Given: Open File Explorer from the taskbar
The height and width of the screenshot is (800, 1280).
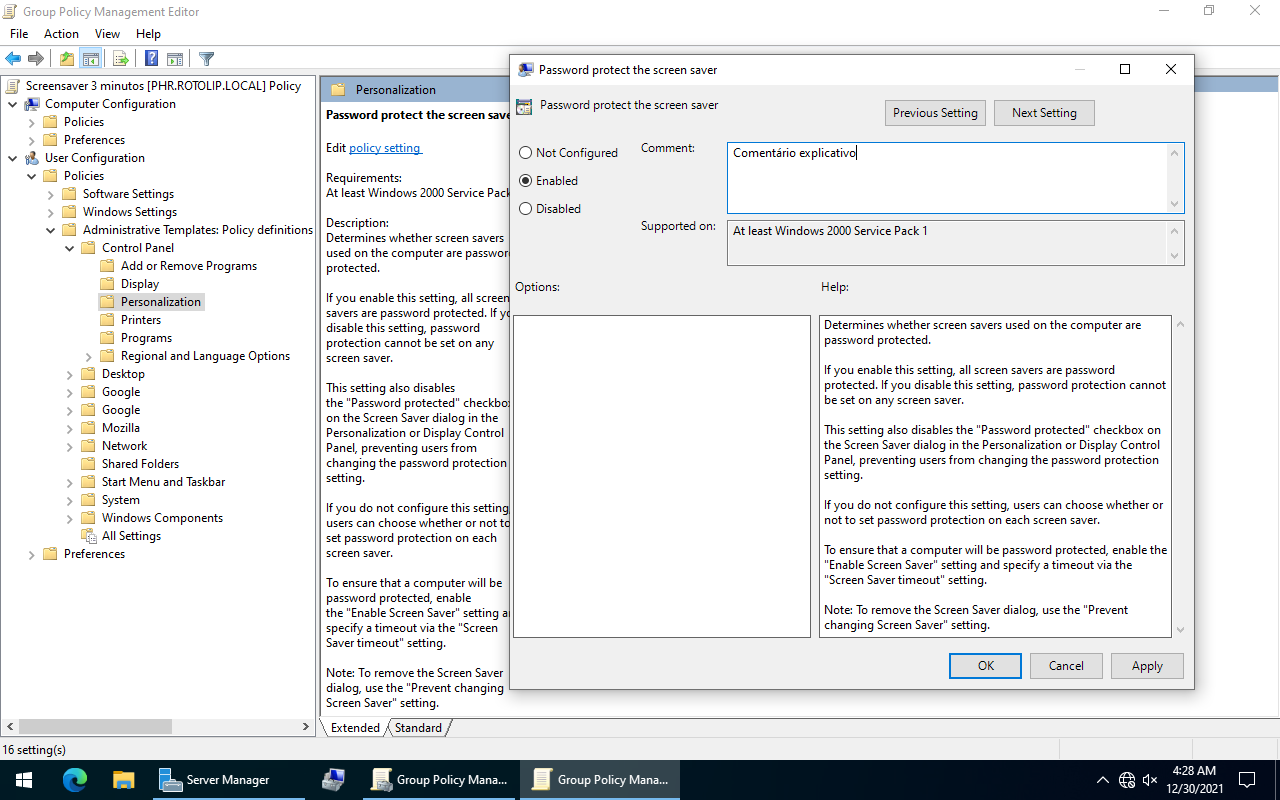Looking at the screenshot, I should pos(123,780).
